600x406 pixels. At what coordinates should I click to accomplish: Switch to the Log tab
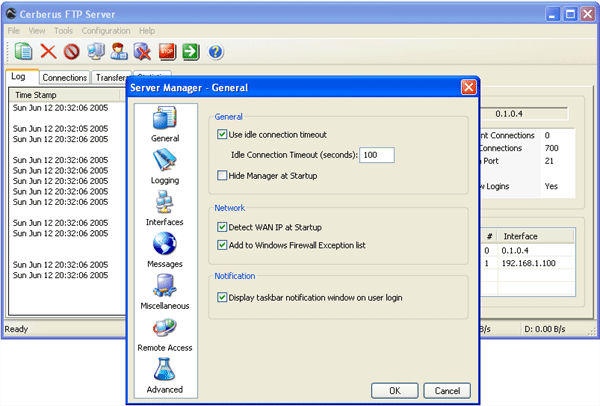point(22,77)
